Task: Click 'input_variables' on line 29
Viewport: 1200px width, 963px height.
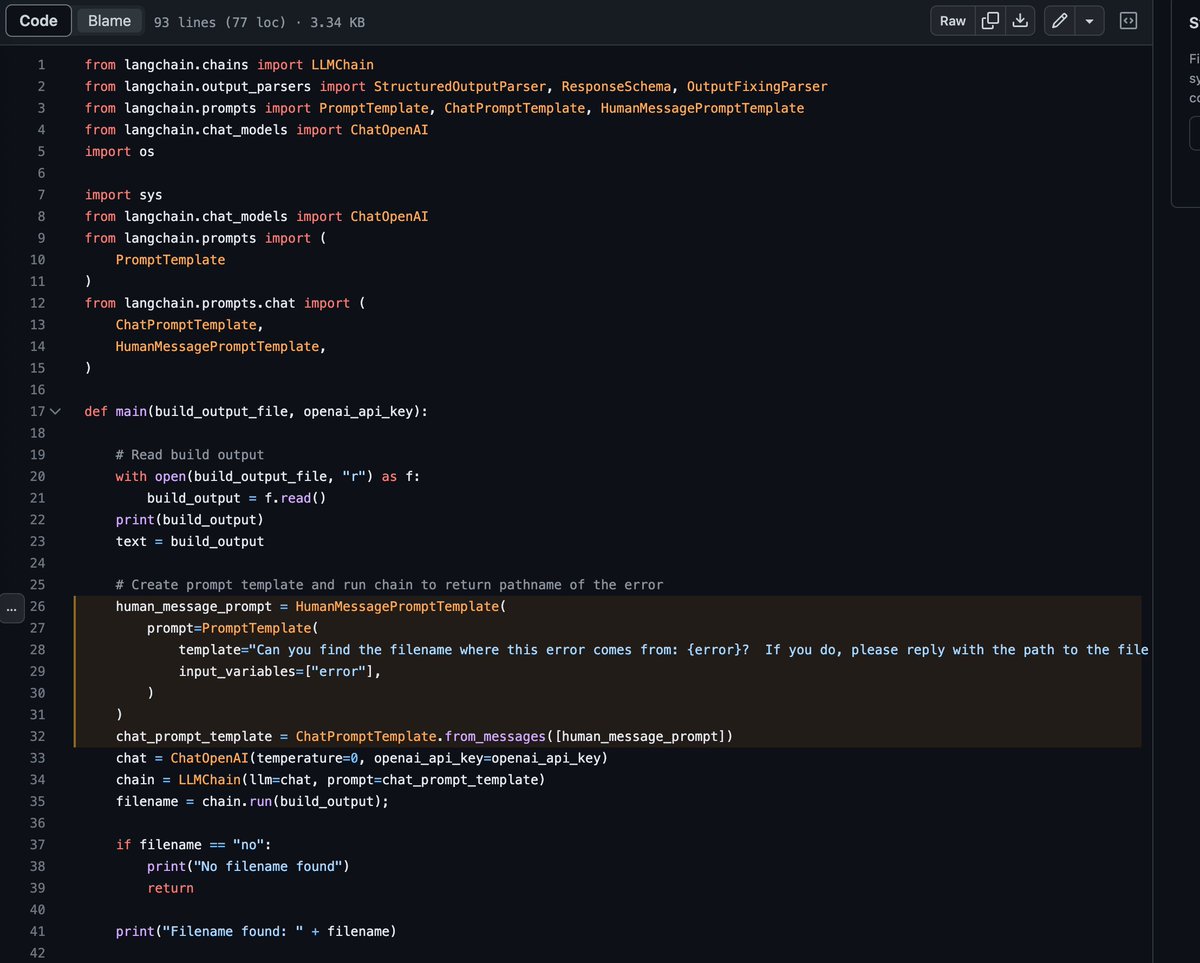Action: [237, 671]
